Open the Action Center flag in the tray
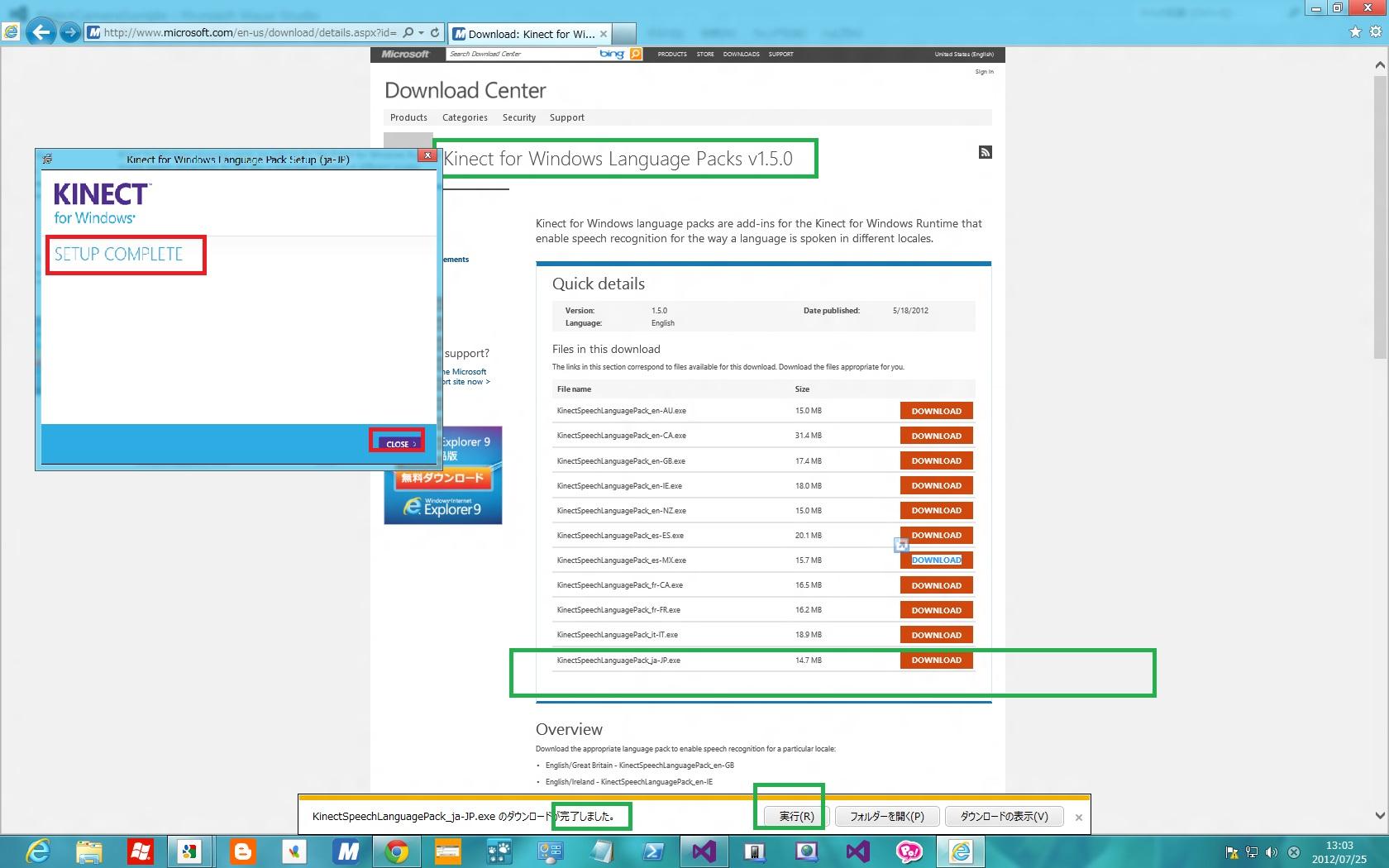Image resolution: width=1389 pixels, height=868 pixels. [x=1232, y=852]
